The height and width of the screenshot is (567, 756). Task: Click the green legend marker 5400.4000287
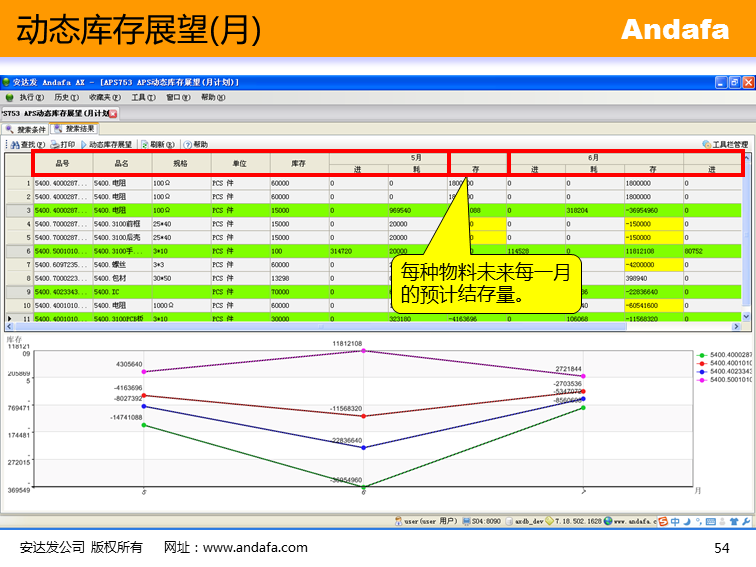coord(703,354)
